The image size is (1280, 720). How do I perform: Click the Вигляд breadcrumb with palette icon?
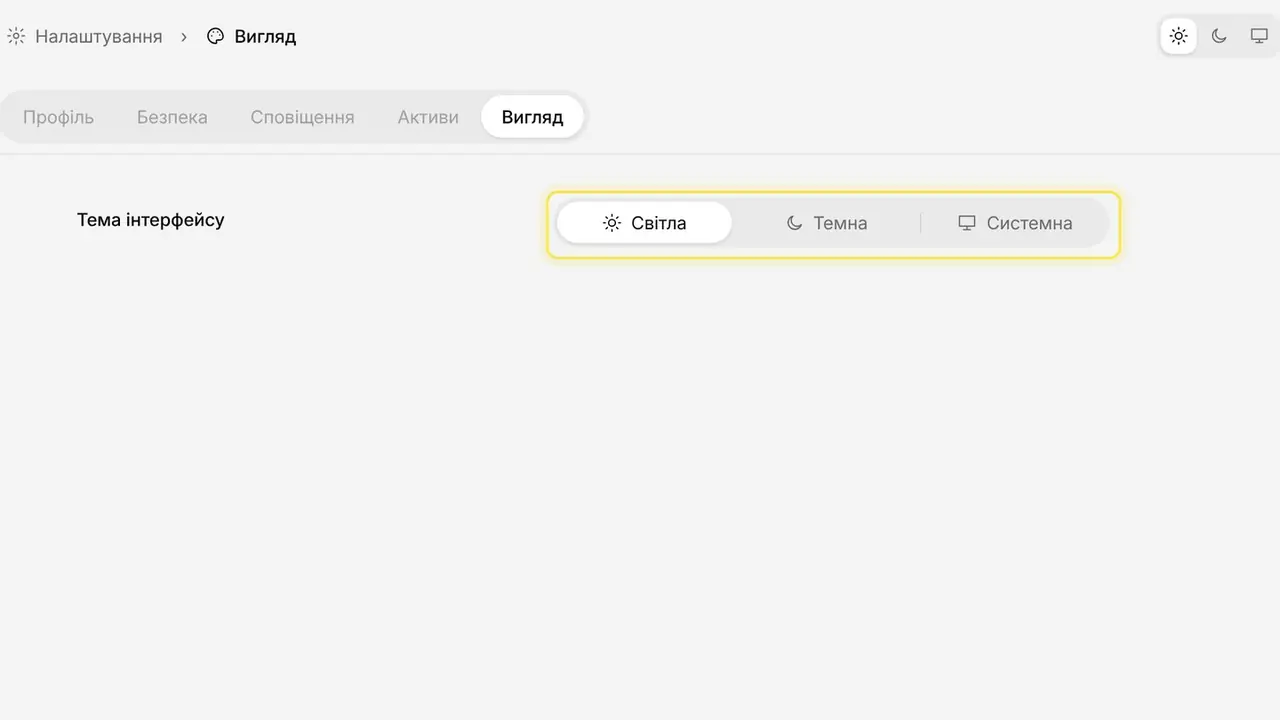[251, 37]
